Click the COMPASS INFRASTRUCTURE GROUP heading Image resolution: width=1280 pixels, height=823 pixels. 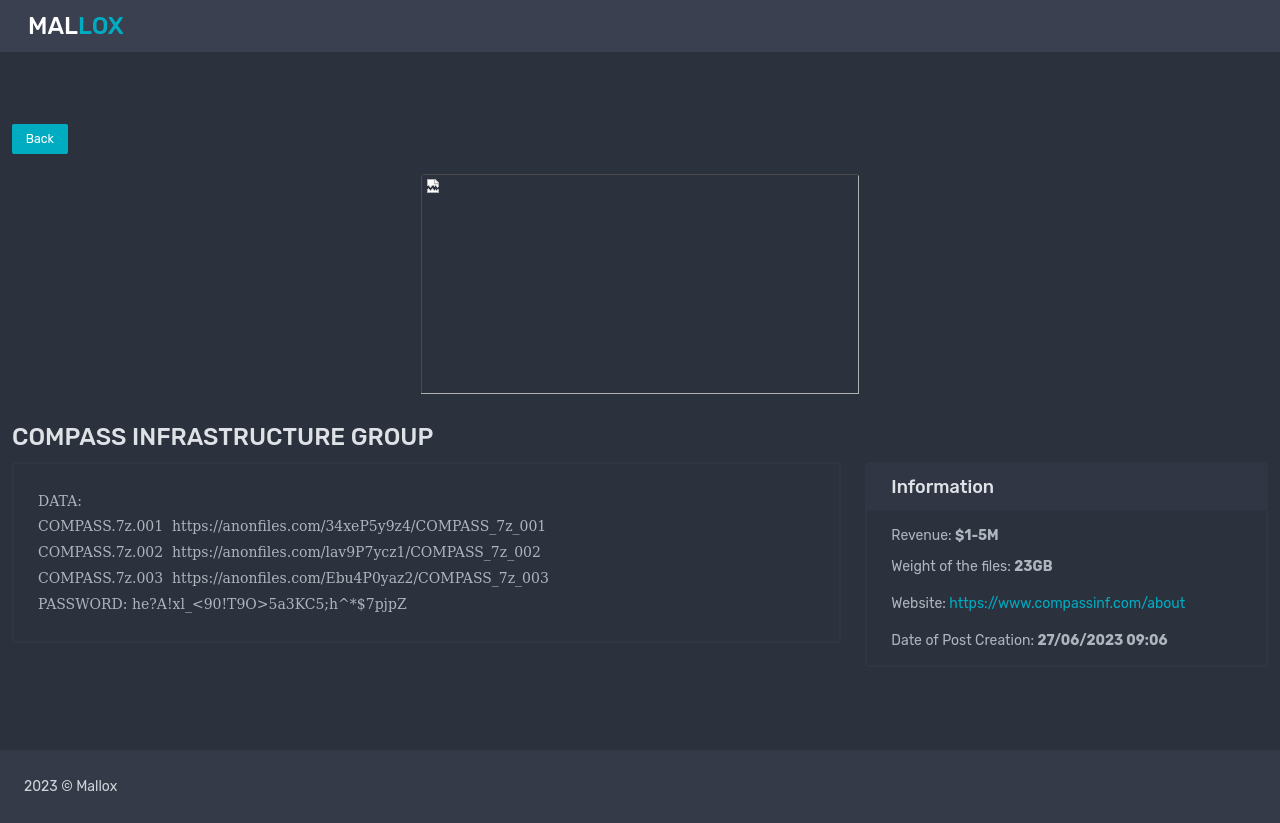click(x=222, y=437)
